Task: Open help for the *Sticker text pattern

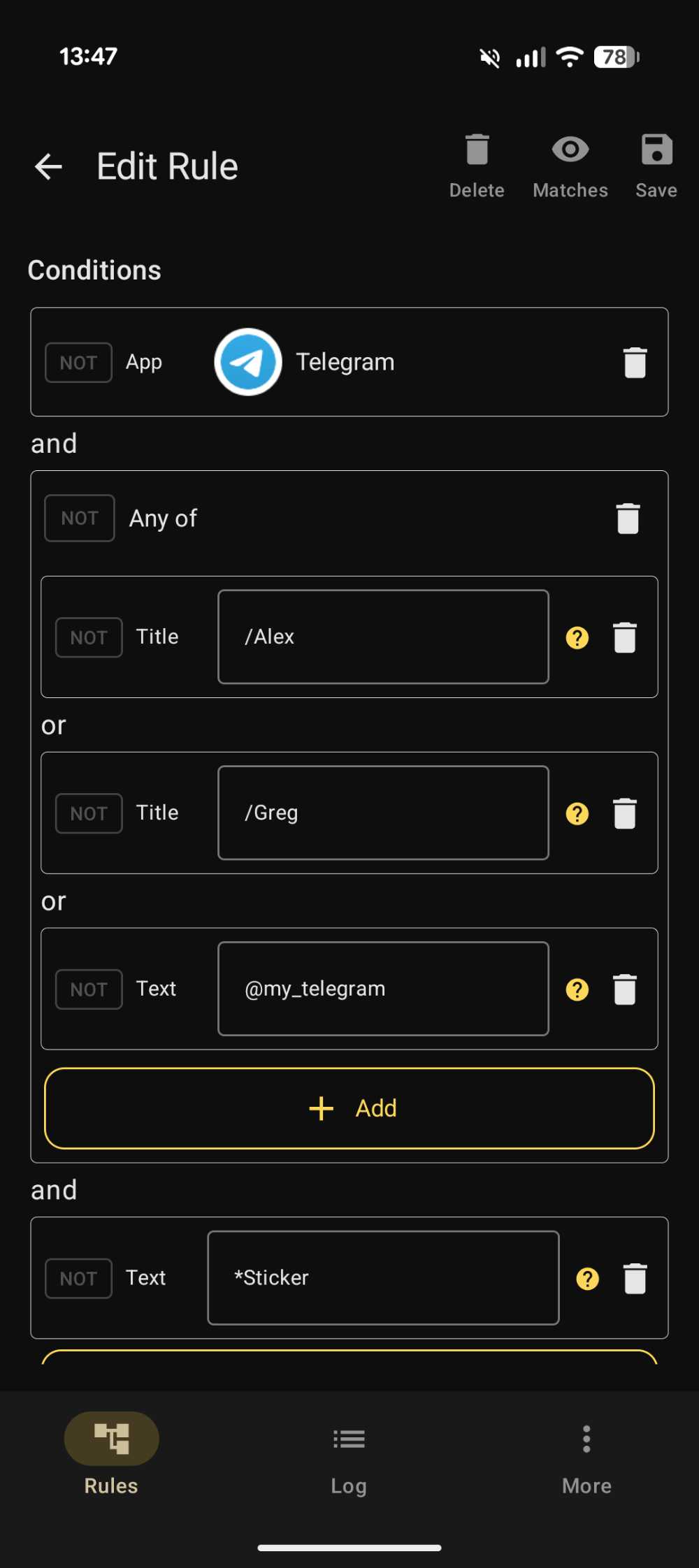Action: click(x=587, y=1278)
